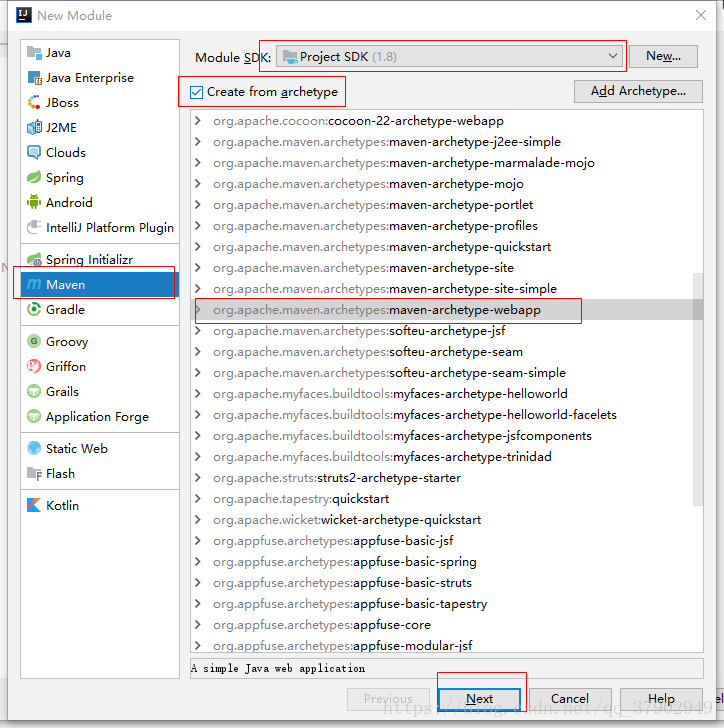The image size is (724, 728).
Task: Click the IntelliJ Platform Plugin icon
Action: (34, 228)
